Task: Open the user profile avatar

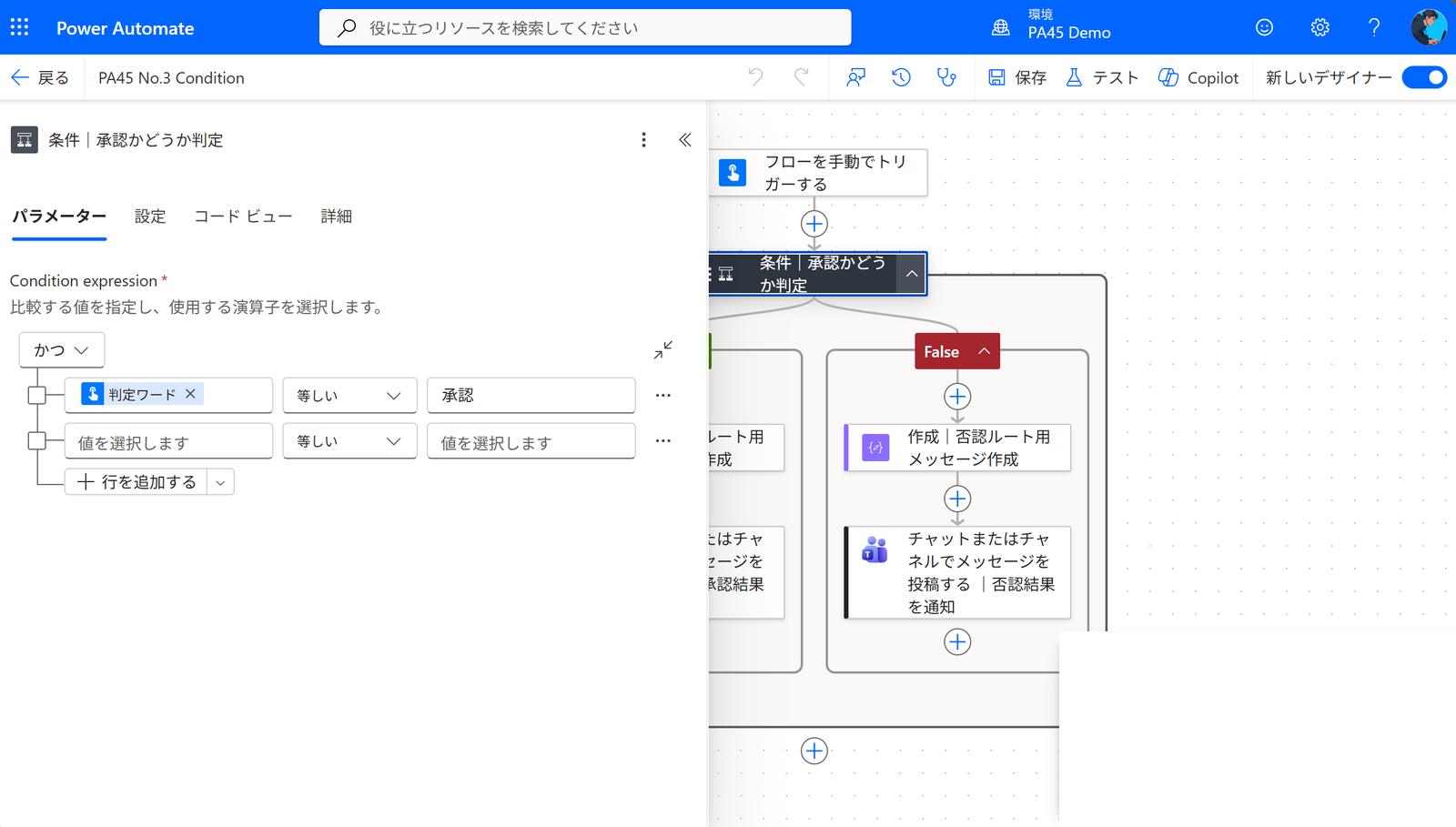Action: [1429, 27]
